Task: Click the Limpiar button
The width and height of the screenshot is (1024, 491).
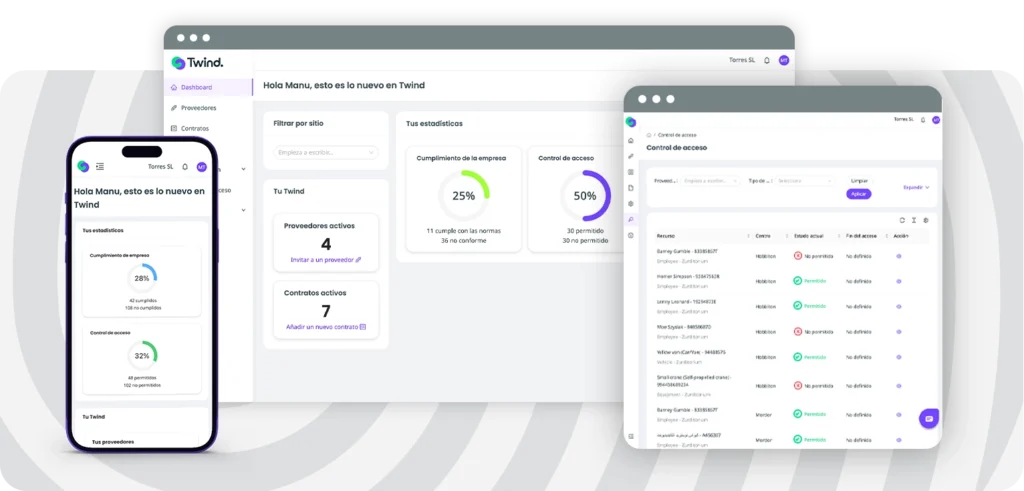Action: [x=859, y=180]
